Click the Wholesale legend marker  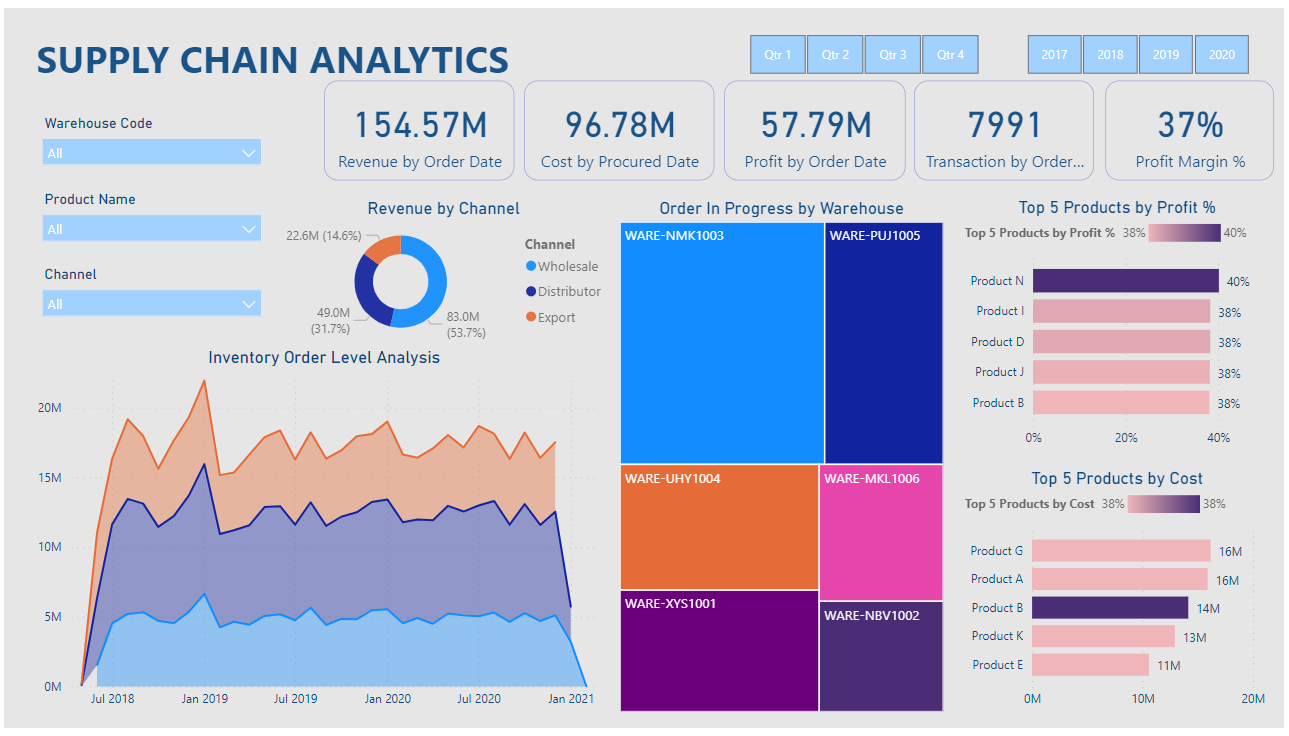pos(531,267)
